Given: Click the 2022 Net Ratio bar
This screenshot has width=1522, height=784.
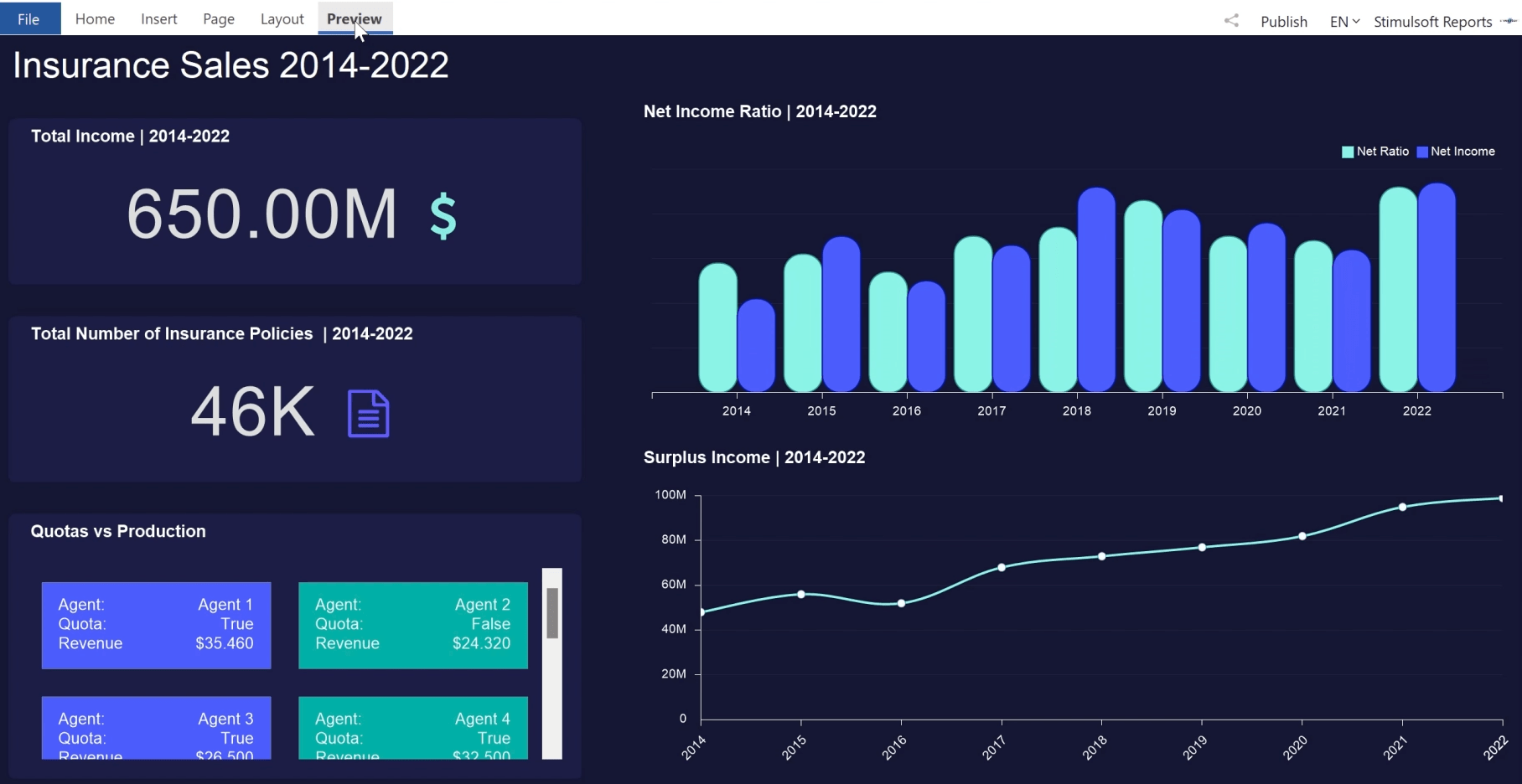Looking at the screenshot, I should tap(1398, 290).
